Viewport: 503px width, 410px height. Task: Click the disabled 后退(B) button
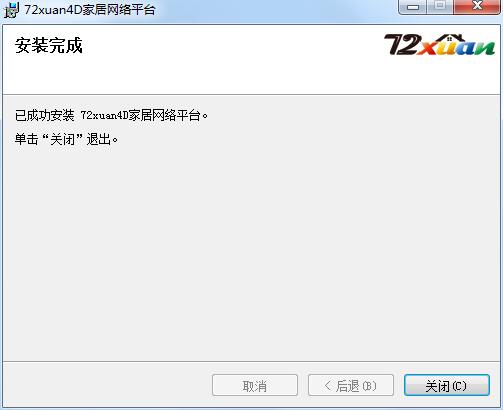click(351, 385)
